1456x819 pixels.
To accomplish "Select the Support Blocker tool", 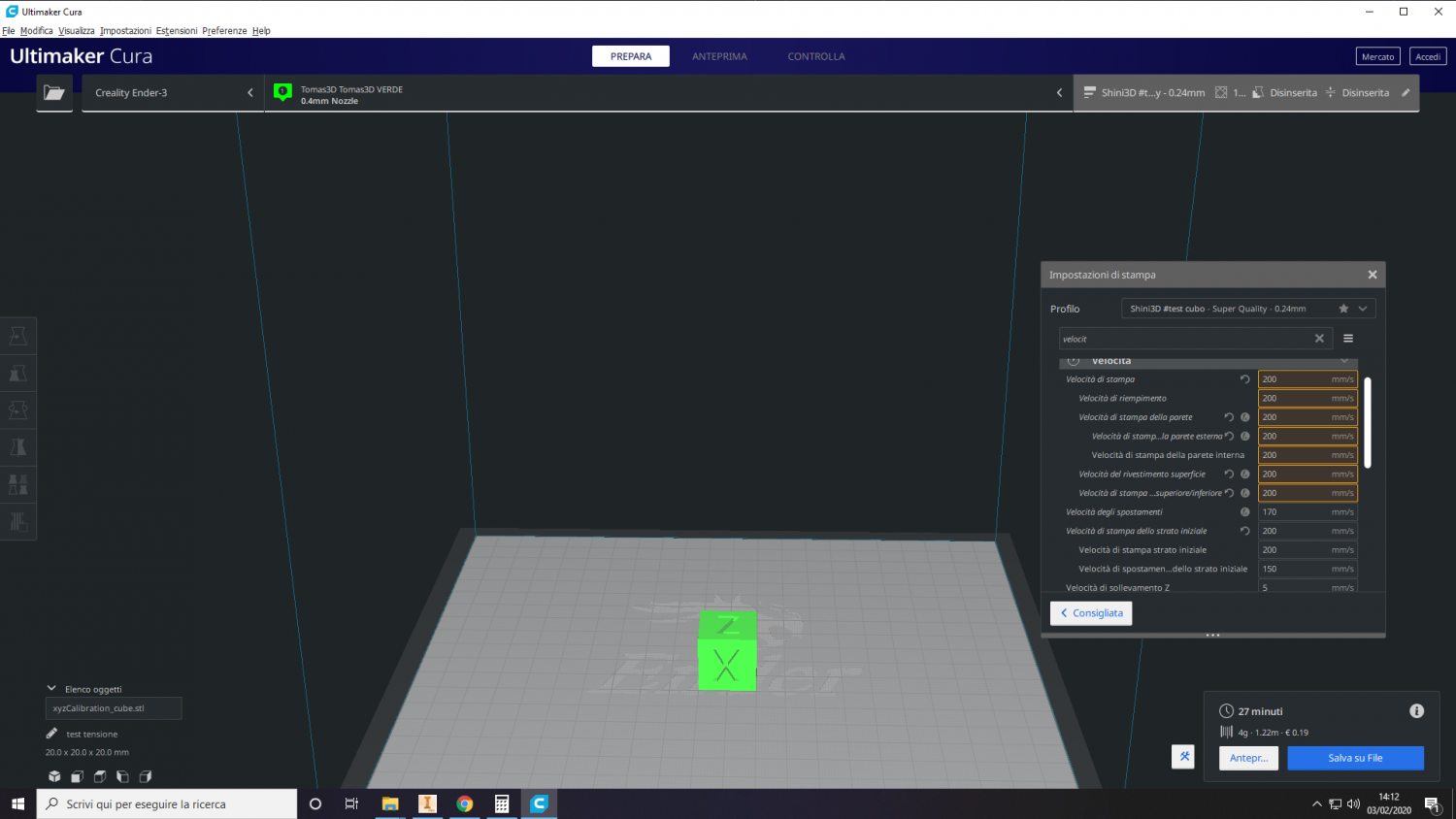I will click(18, 521).
